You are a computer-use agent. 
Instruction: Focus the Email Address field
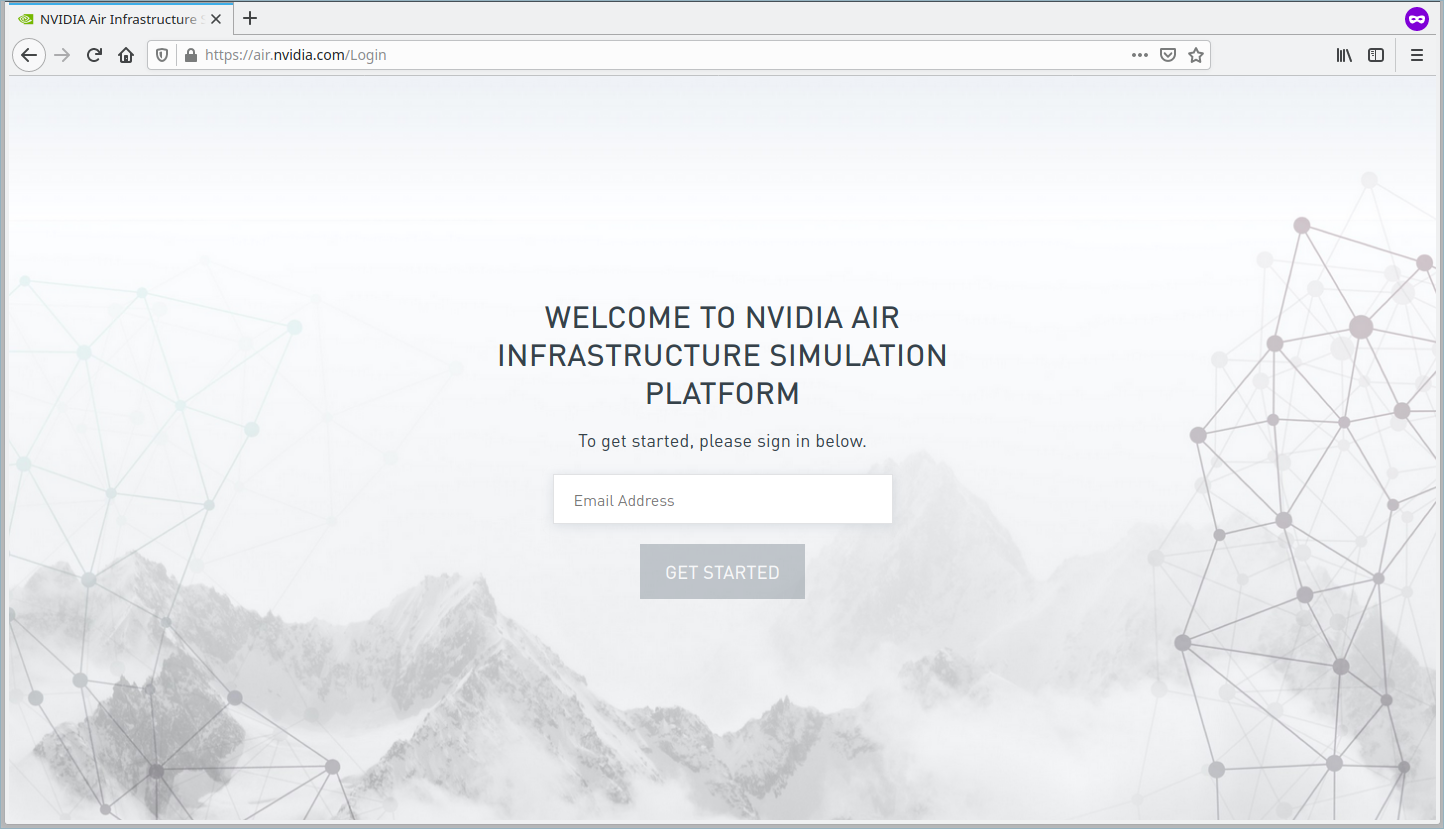(x=722, y=500)
